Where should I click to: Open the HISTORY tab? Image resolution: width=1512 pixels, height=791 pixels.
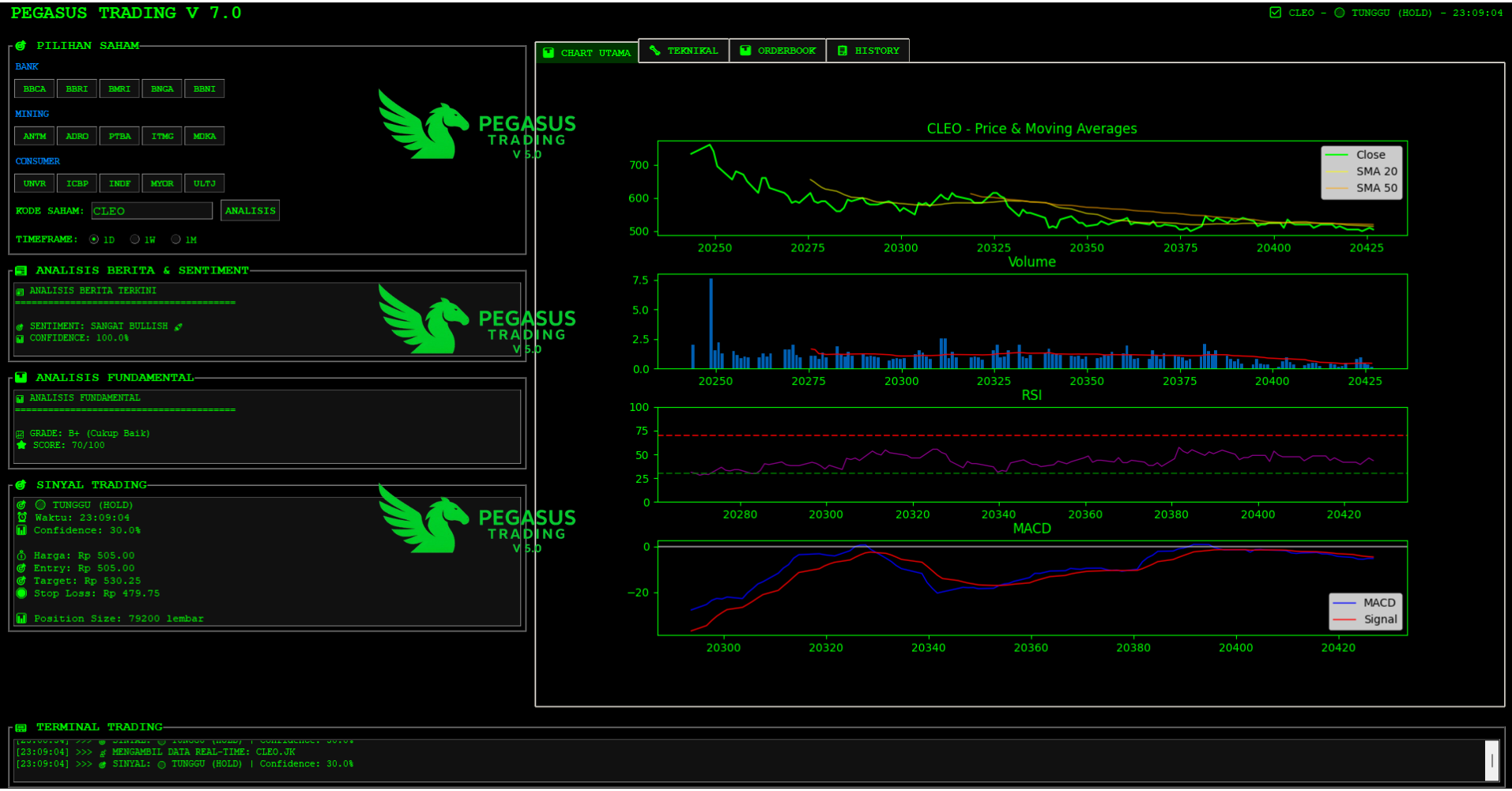coord(868,51)
